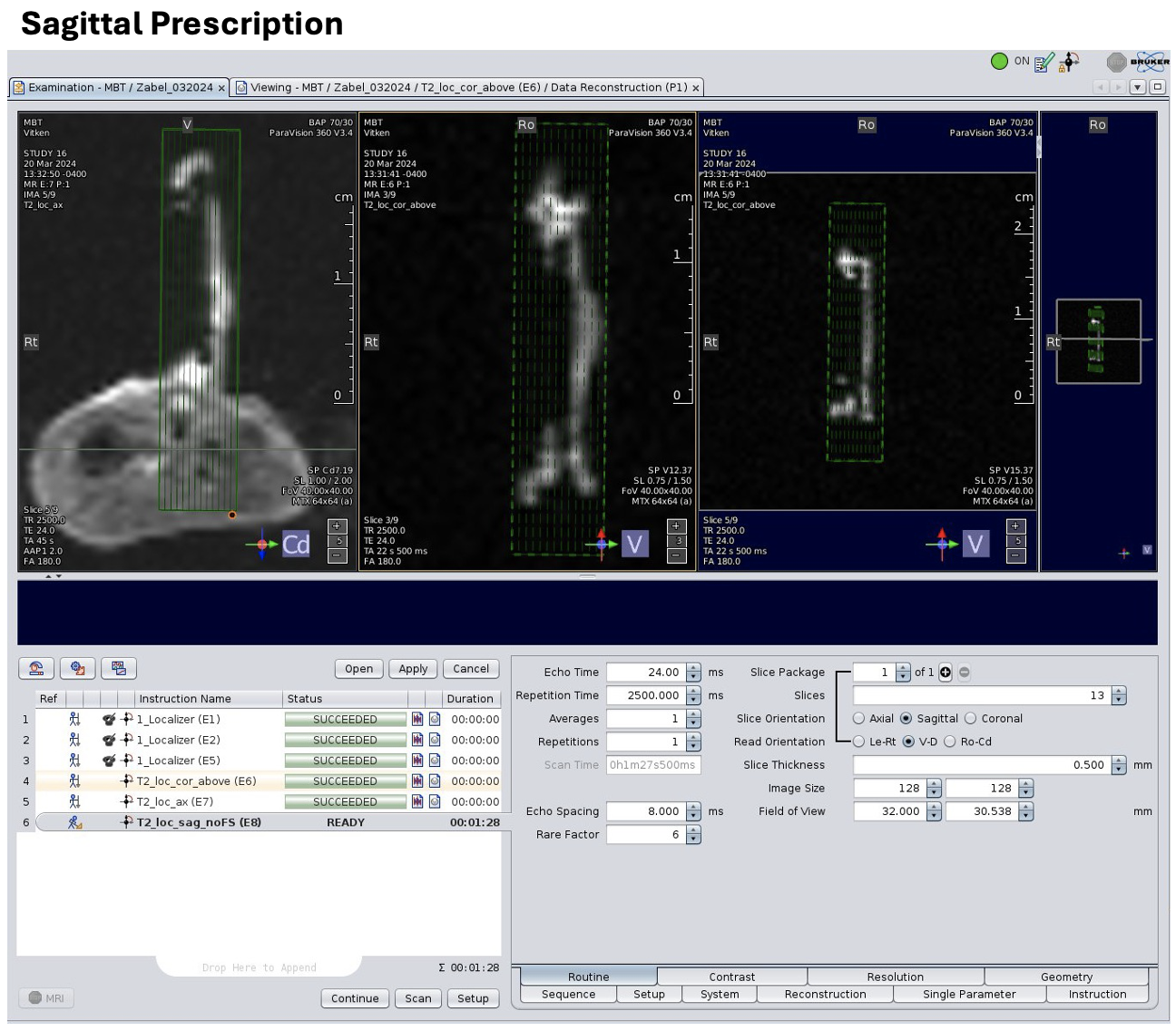
Task: Click the report icon for T2_loc_ax row
Action: 435,801
